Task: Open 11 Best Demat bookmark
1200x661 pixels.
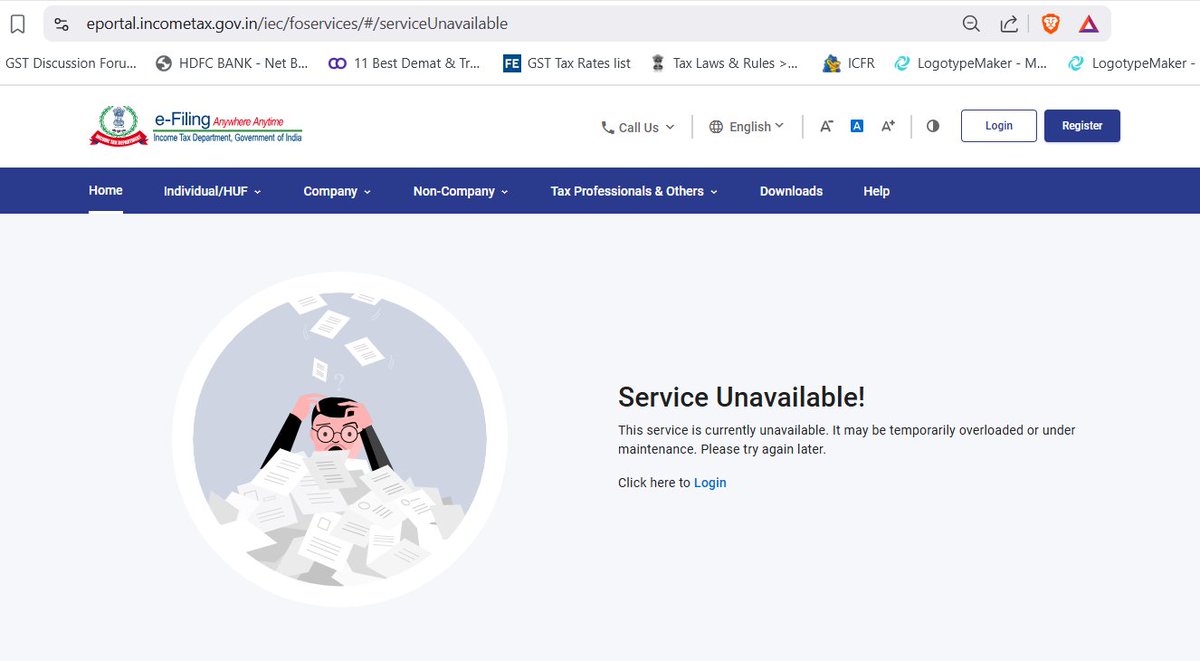Action: tap(404, 63)
